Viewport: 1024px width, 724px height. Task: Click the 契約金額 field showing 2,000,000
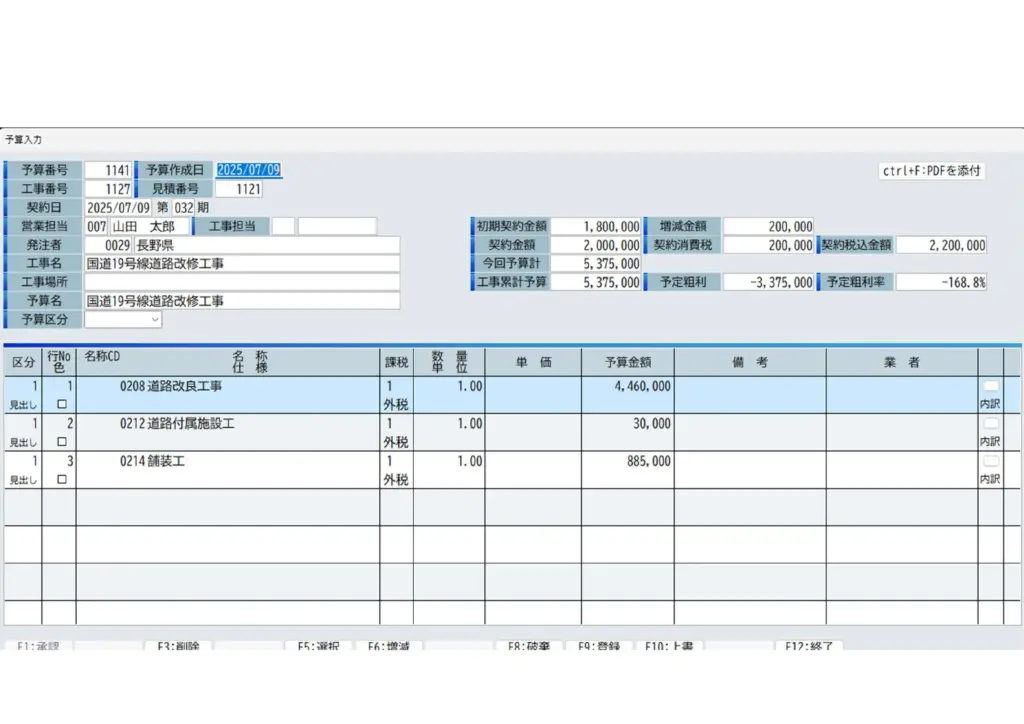pyautogui.click(x=597, y=245)
